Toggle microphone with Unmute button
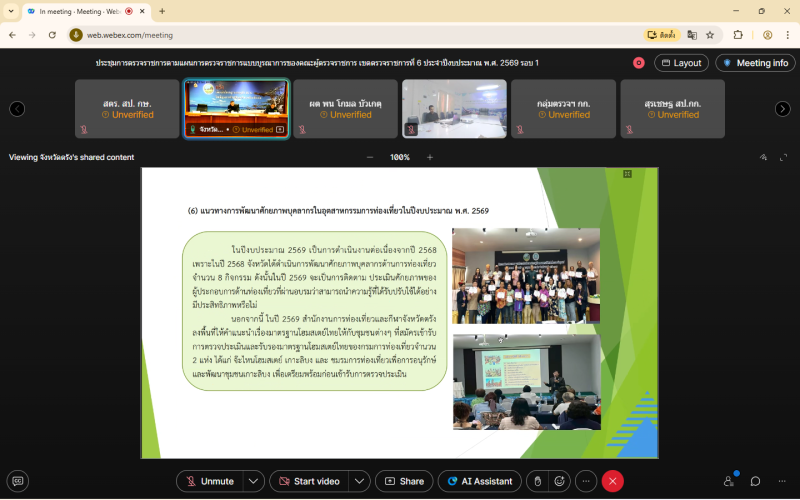 209,481
